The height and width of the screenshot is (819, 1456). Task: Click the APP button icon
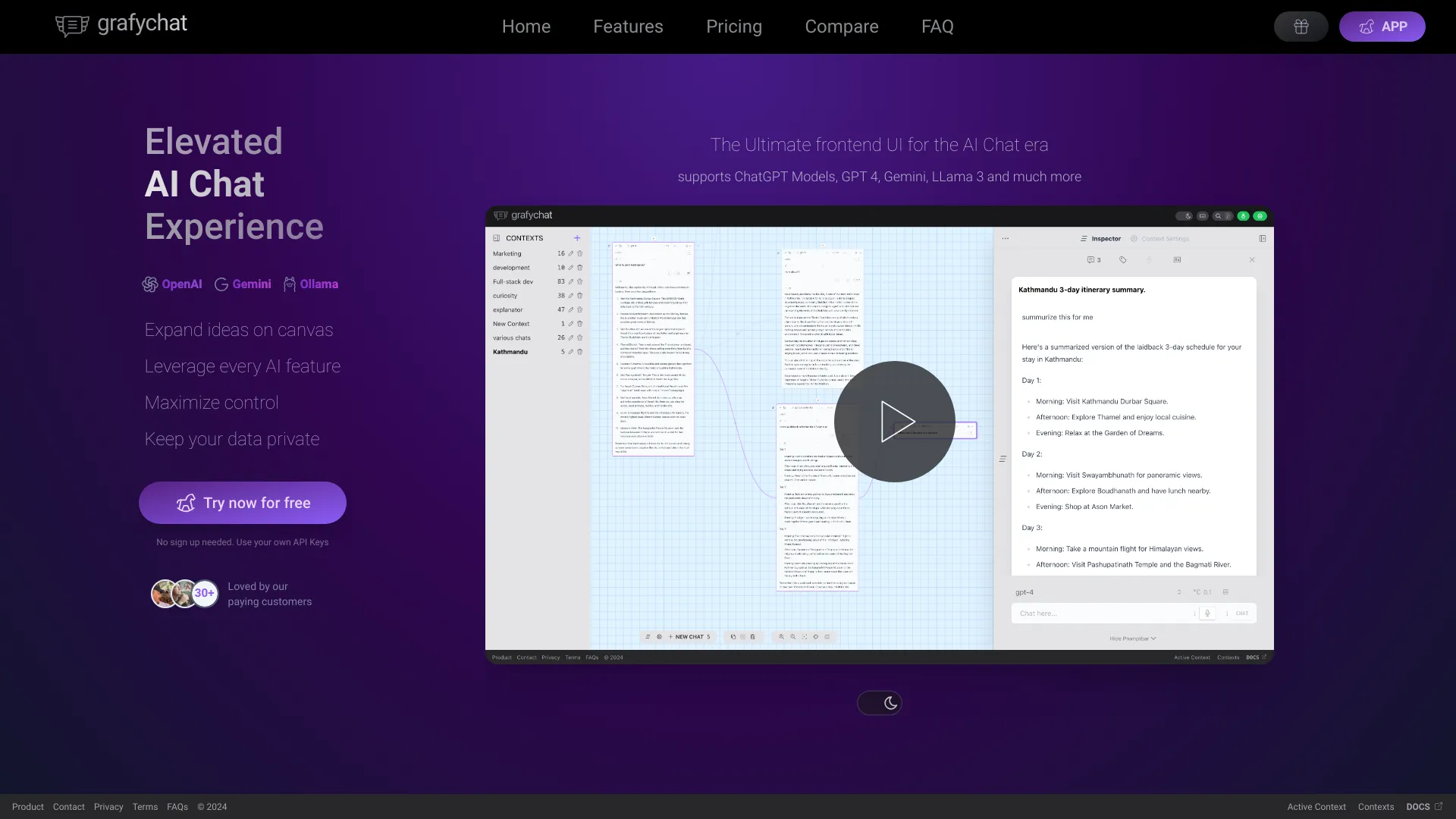point(1366,26)
